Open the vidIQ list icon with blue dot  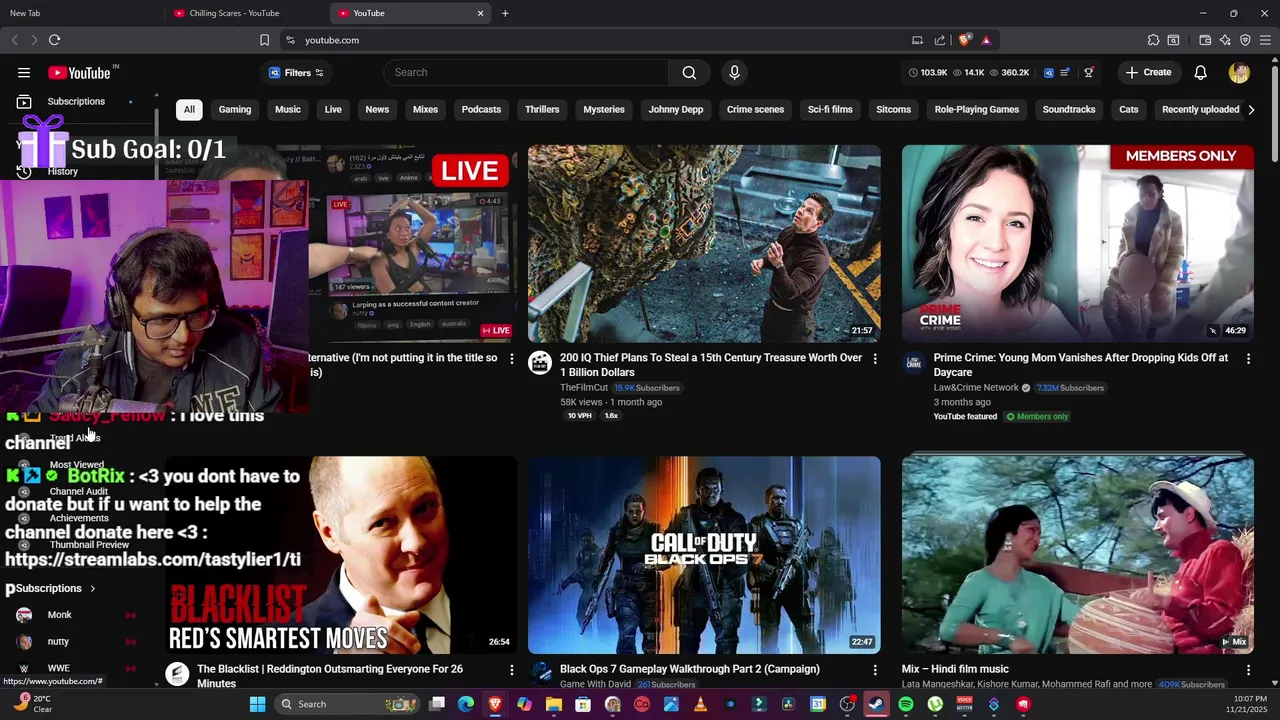click(1065, 72)
